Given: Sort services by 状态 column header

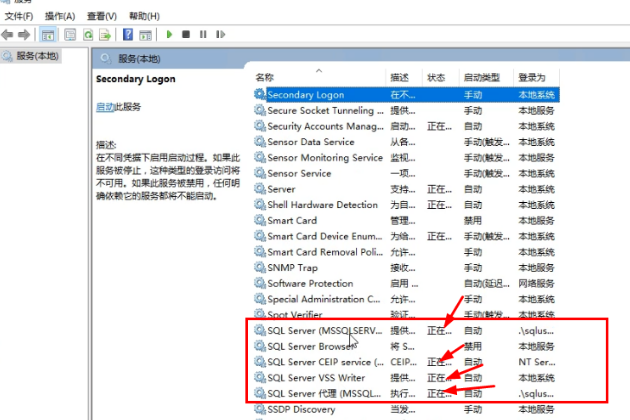Looking at the screenshot, I should pos(437,77).
